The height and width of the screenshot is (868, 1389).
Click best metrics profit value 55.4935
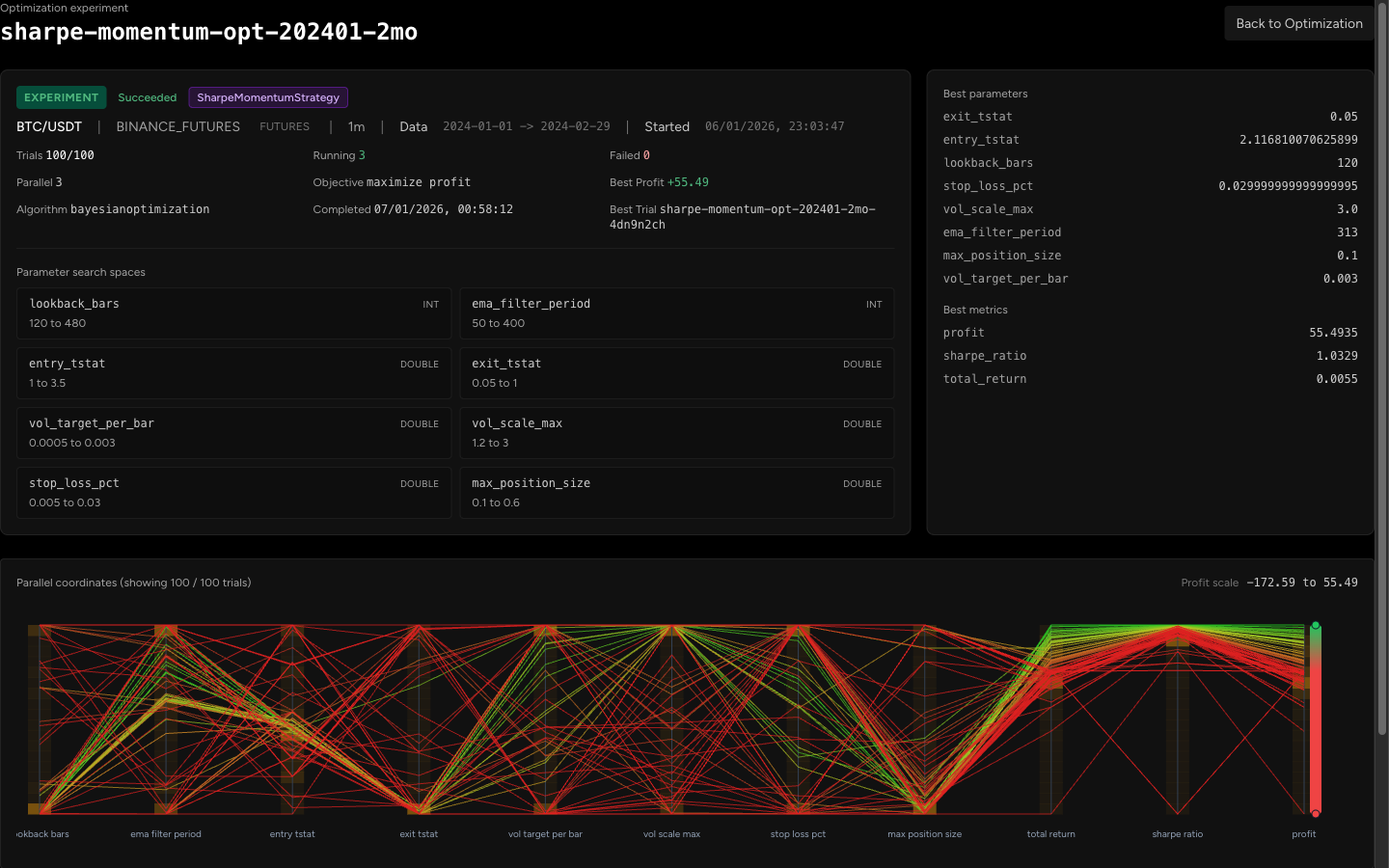pyautogui.click(x=1333, y=333)
